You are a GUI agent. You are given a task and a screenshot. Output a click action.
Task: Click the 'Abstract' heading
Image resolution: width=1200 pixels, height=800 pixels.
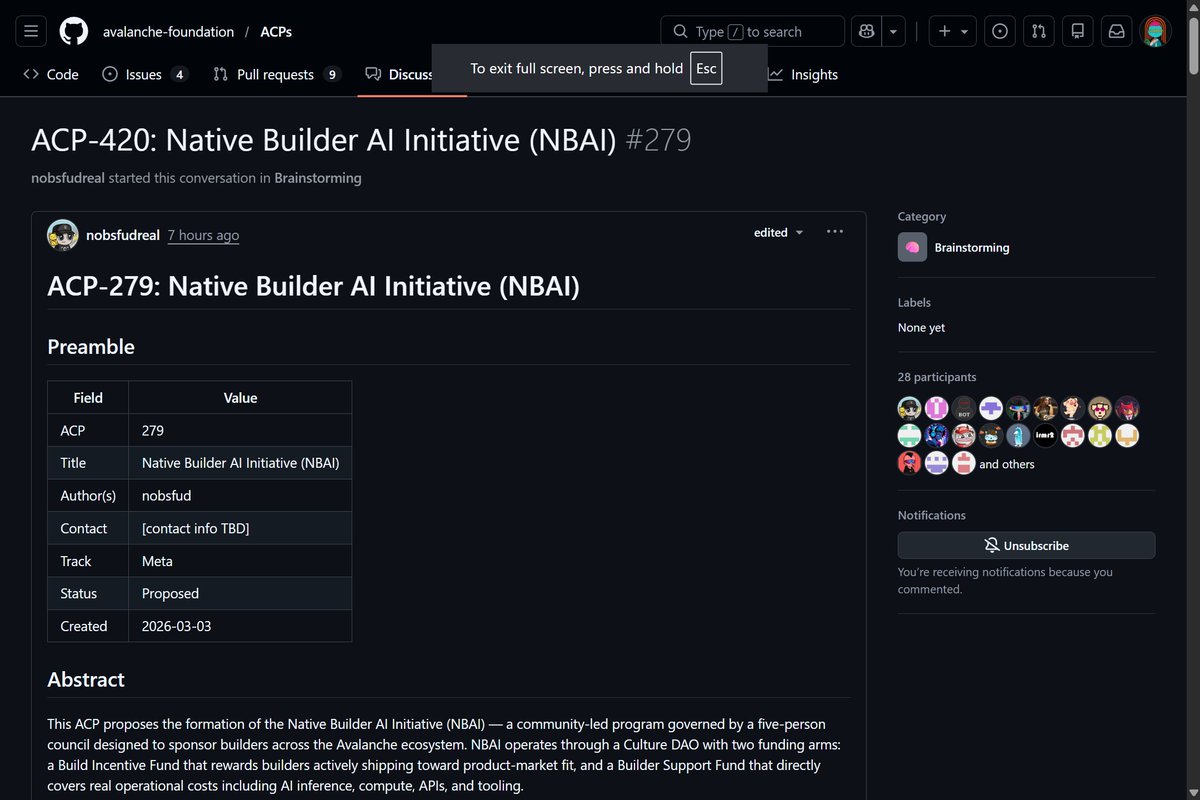[x=86, y=680]
